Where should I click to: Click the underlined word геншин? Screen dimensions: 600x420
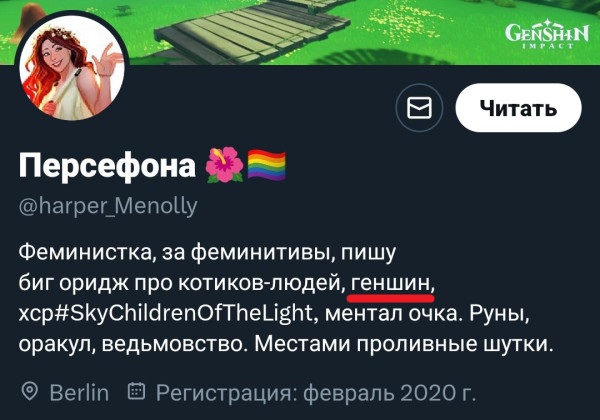390,284
